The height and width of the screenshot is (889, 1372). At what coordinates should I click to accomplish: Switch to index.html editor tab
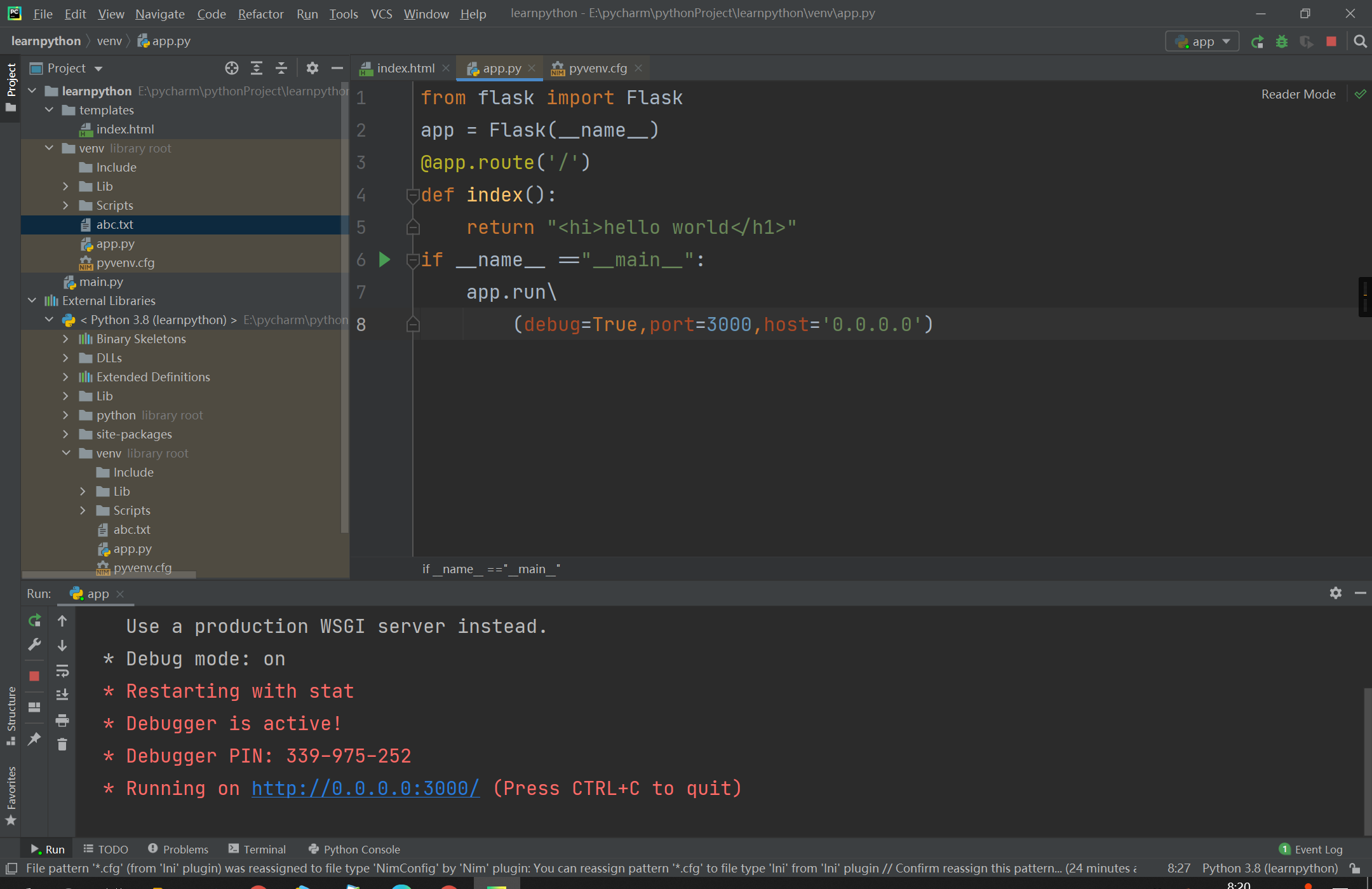406,68
